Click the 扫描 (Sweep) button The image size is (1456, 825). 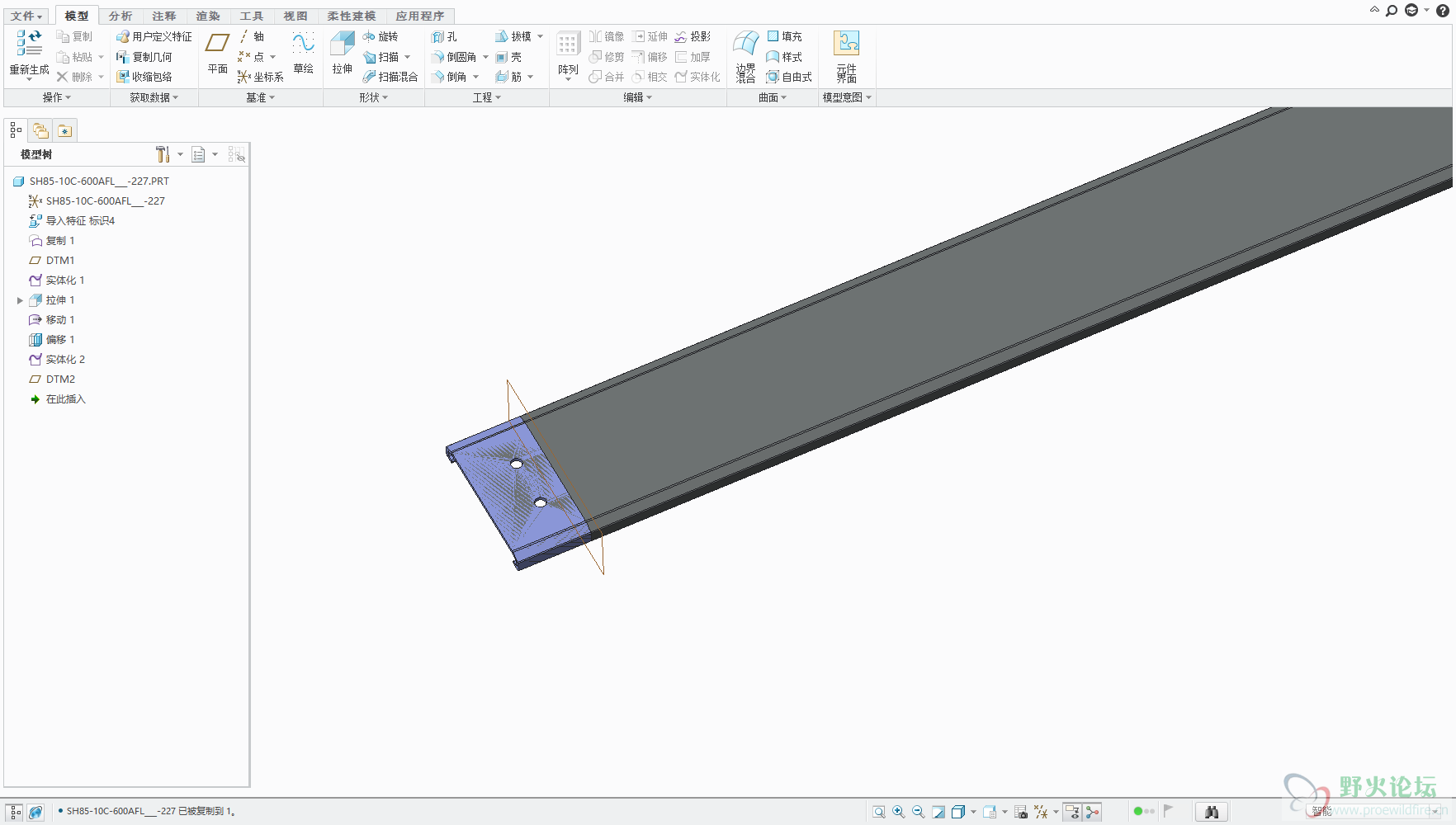[381, 57]
